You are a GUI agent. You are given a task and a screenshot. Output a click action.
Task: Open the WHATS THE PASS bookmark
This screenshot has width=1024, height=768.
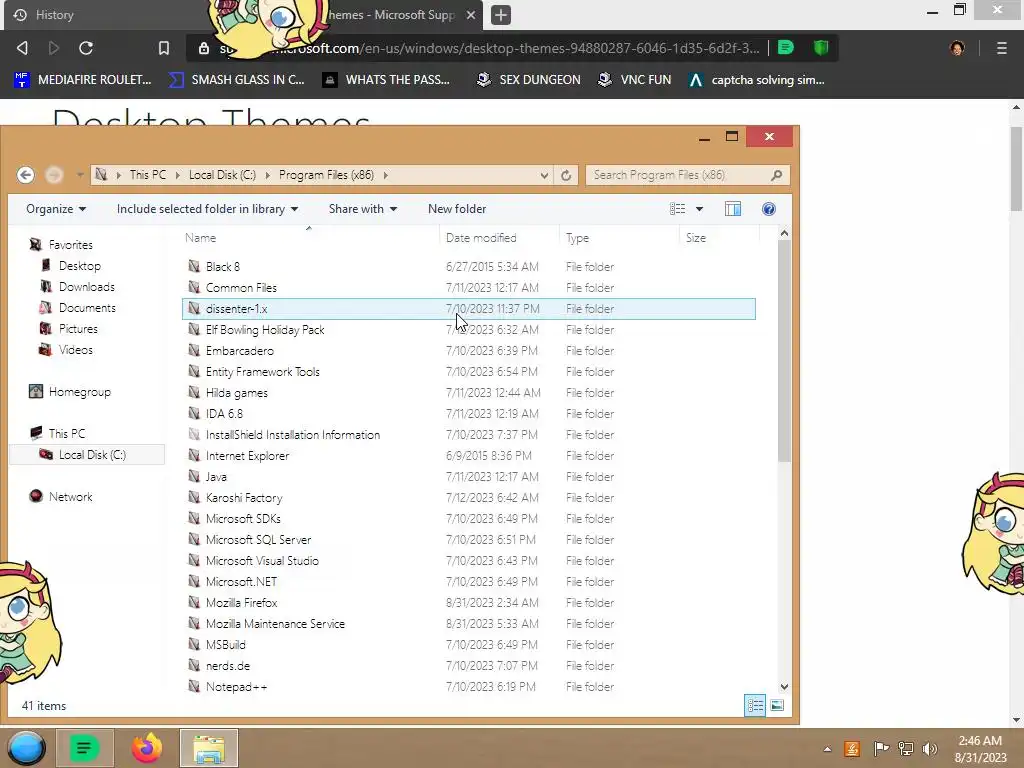(387, 80)
